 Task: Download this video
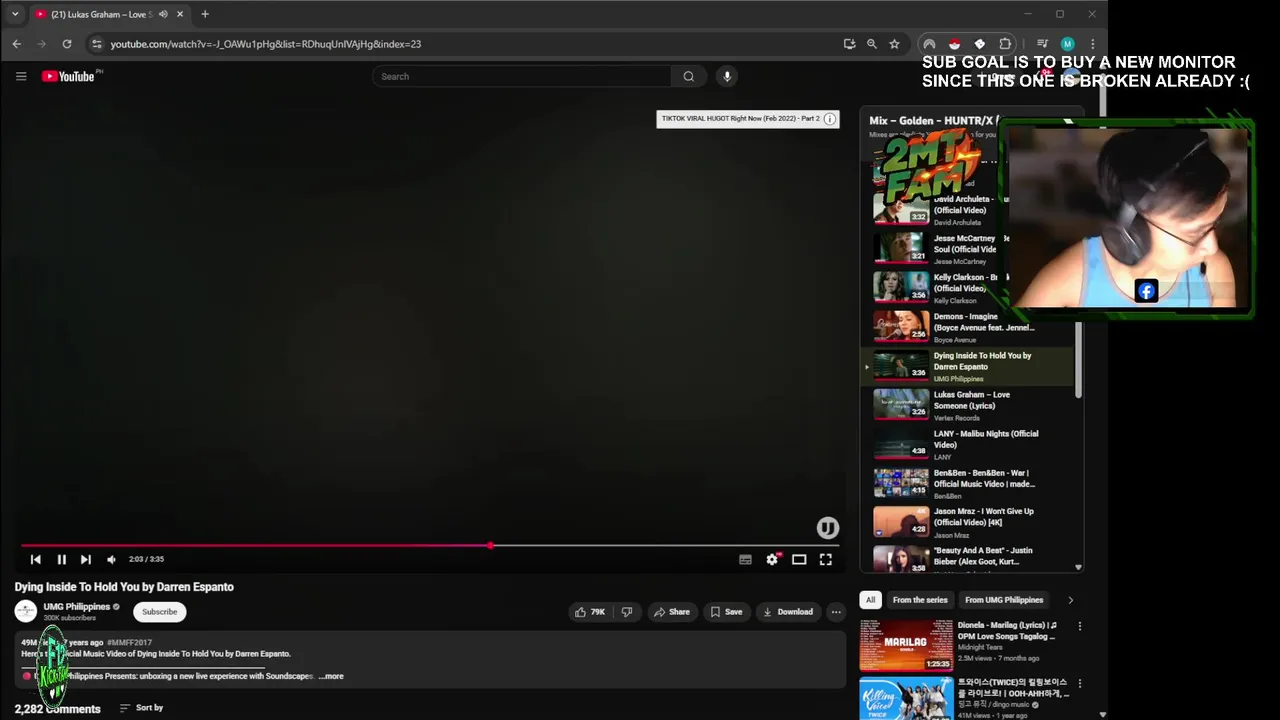tap(788, 612)
